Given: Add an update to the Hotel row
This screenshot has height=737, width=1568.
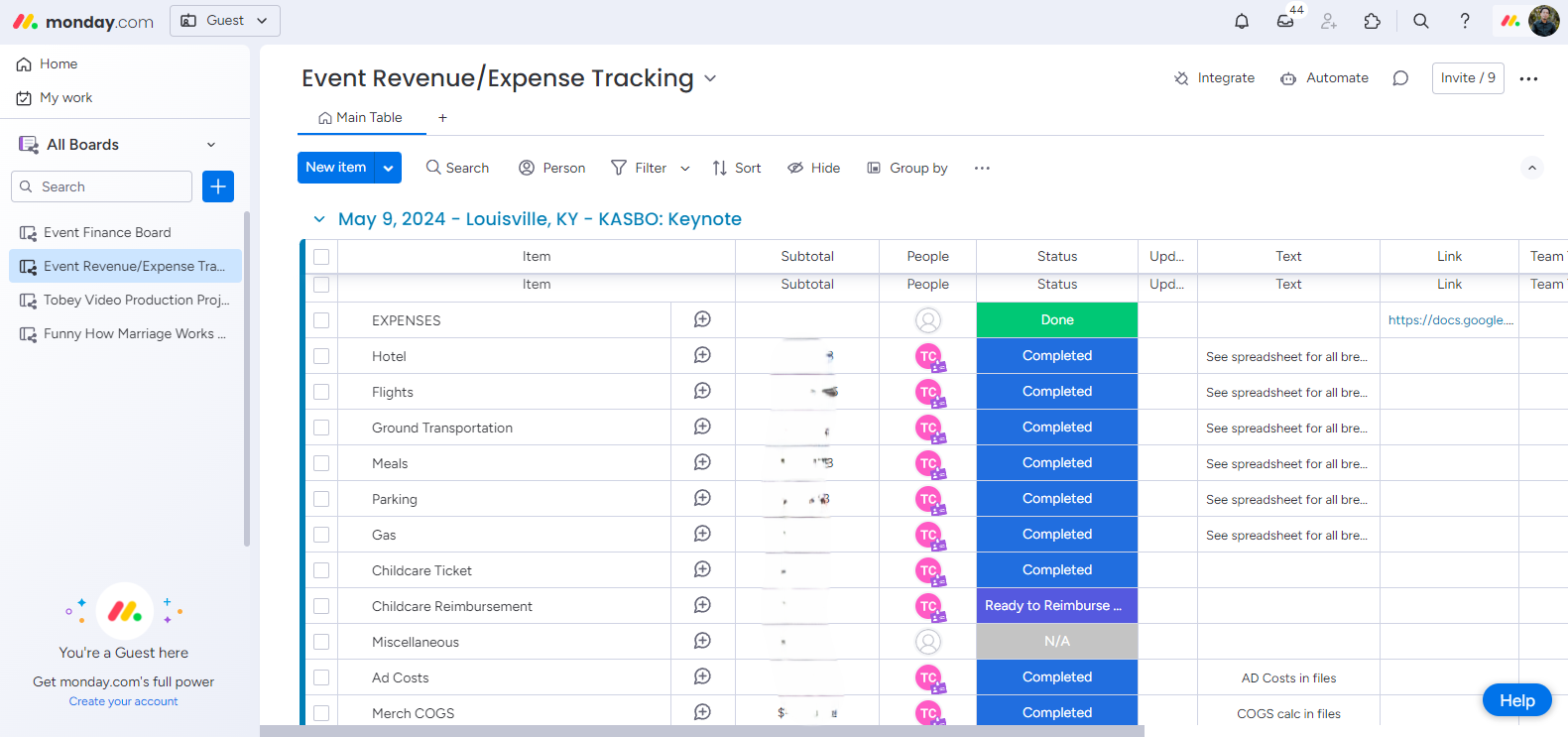Looking at the screenshot, I should click(x=702, y=355).
